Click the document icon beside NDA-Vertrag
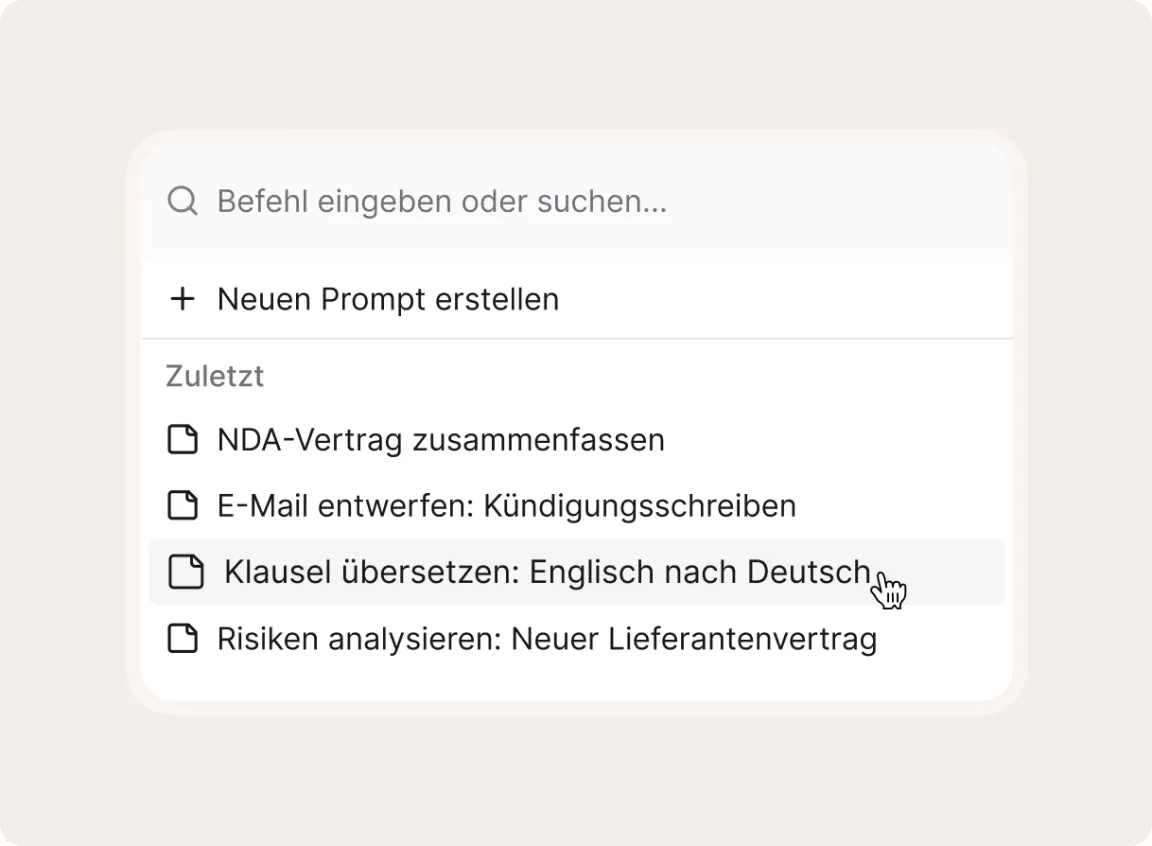The height and width of the screenshot is (846, 1152). click(182, 439)
